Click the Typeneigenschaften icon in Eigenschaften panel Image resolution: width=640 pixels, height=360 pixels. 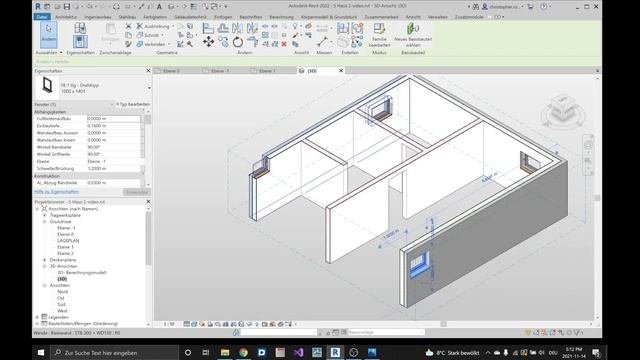pyautogui.click(x=80, y=28)
